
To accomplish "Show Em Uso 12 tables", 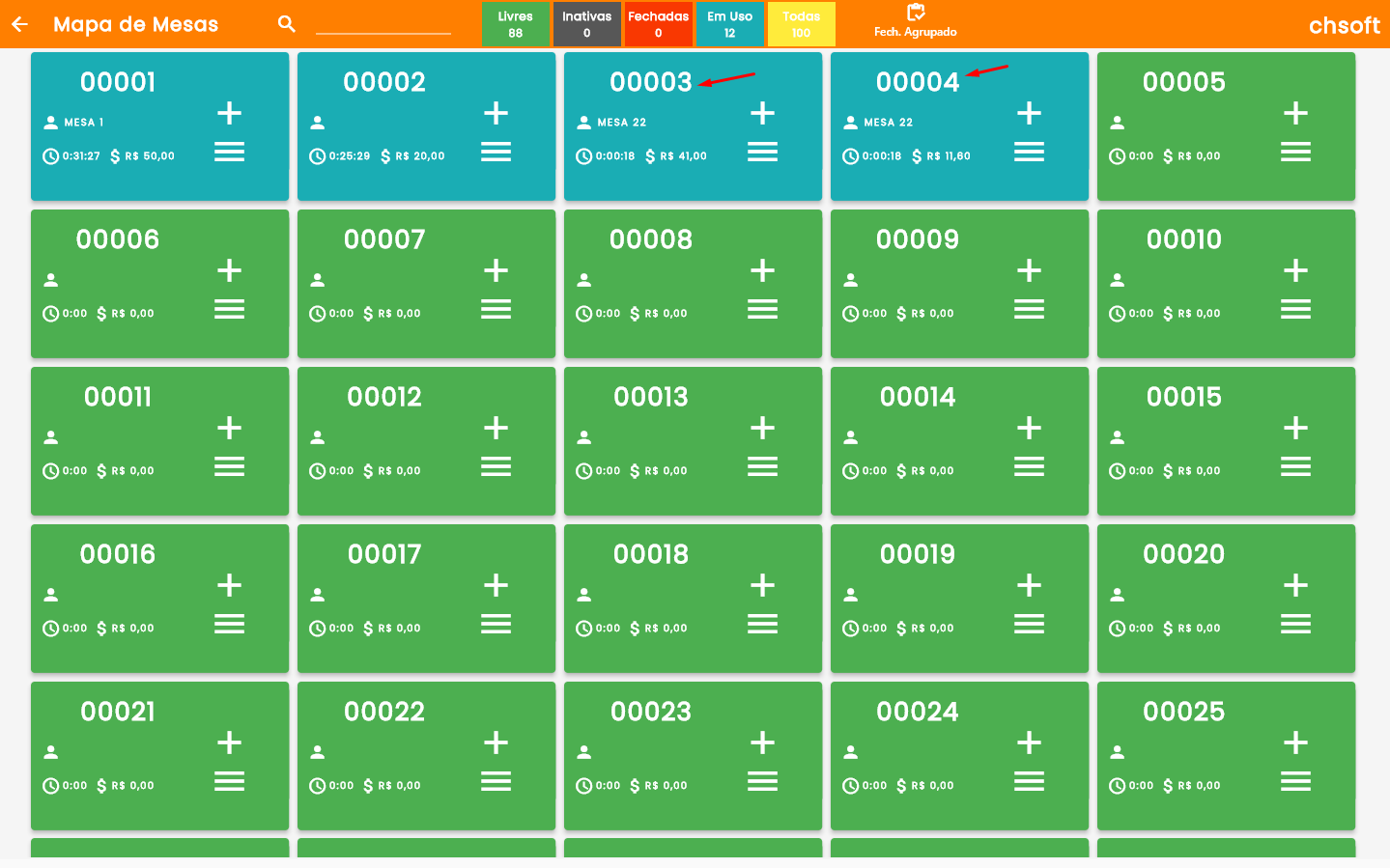I will (x=729, y=24).
